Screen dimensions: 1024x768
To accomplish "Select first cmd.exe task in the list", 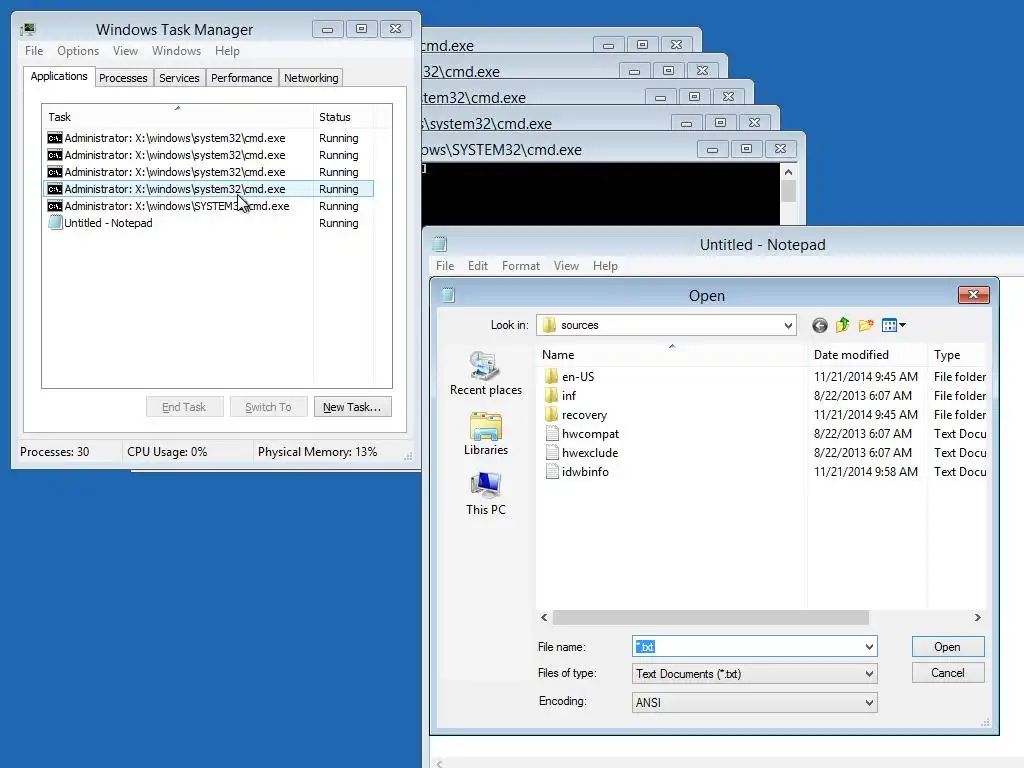I will pos(208,138).
